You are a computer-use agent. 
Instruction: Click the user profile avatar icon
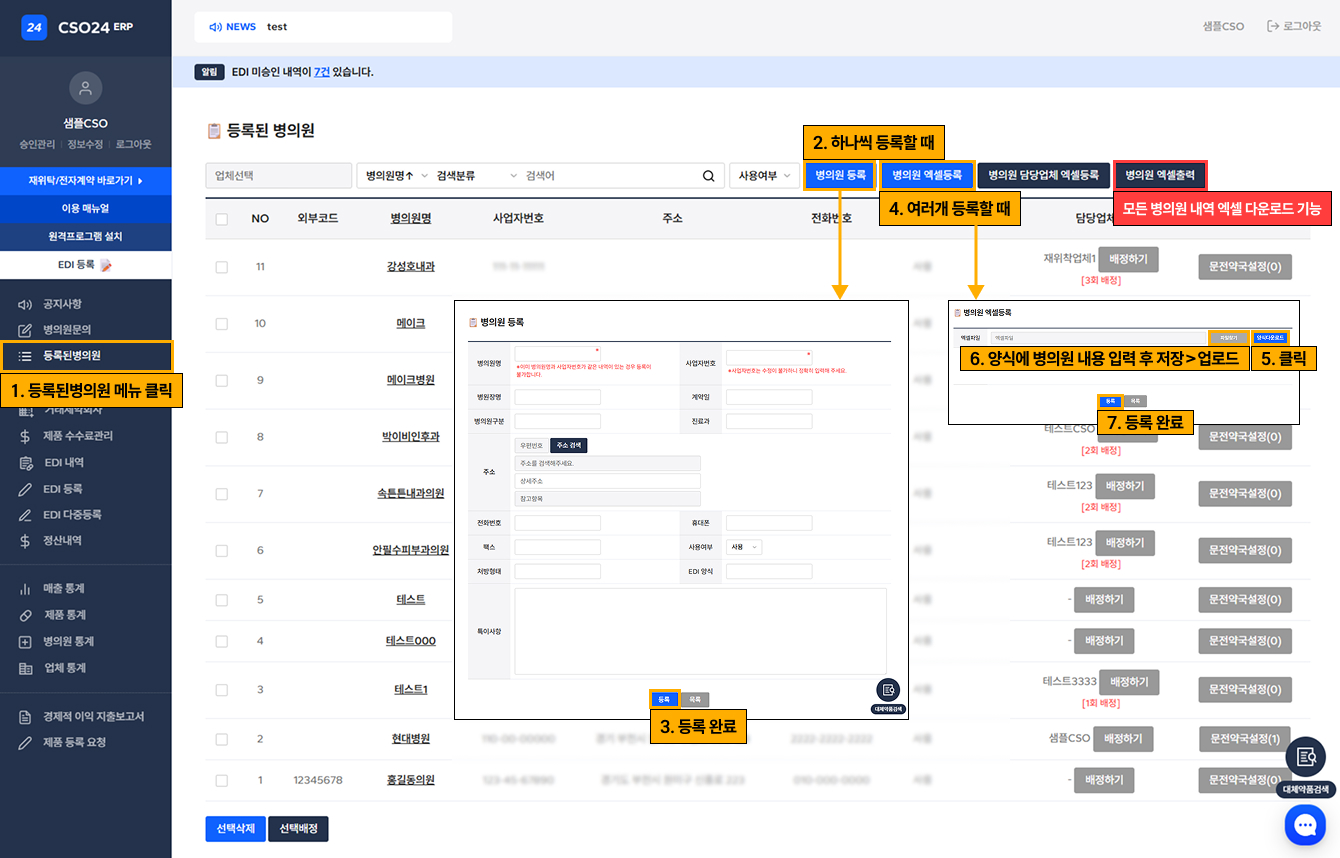tap(85, 88)
